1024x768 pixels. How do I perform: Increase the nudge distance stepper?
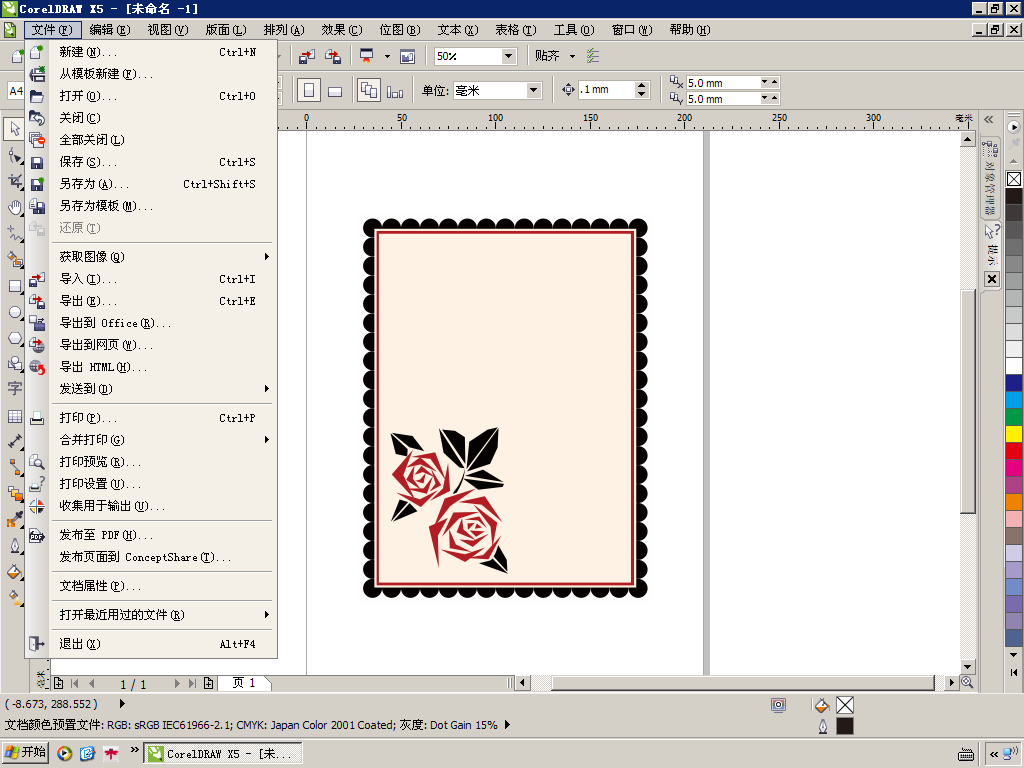[x=641, y=86]
